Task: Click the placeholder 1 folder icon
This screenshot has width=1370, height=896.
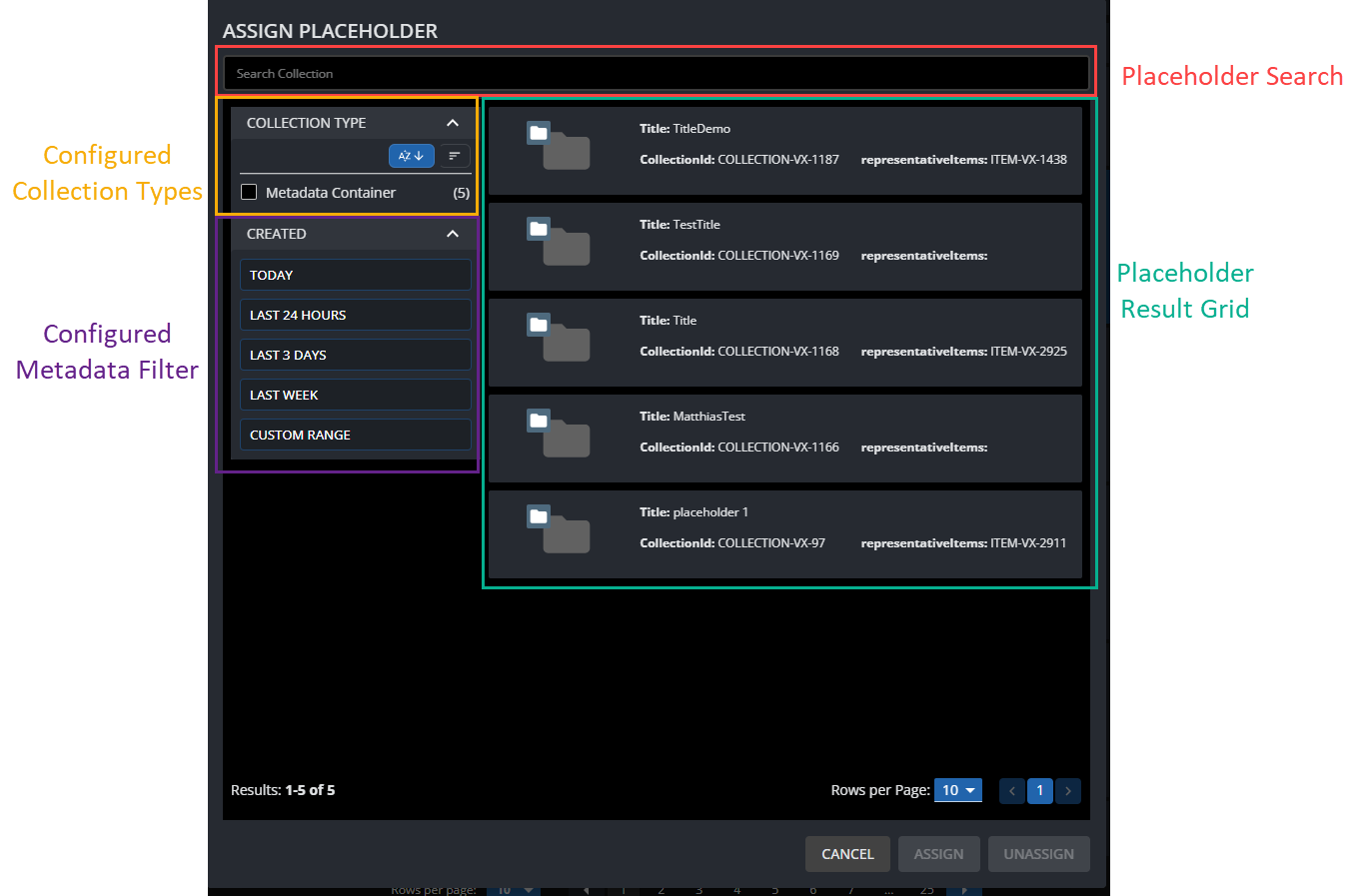Action: (559, 530)
